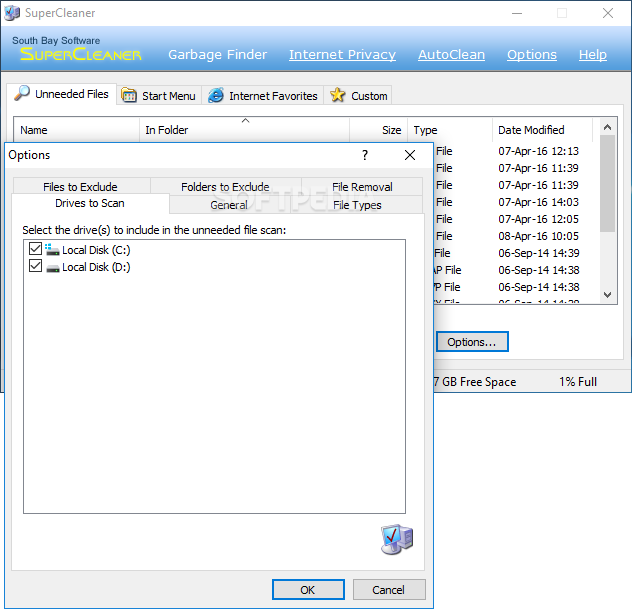Click the Local Disk (D:) drive icon
The image size is (632, 609).
[x=52, y=268]
